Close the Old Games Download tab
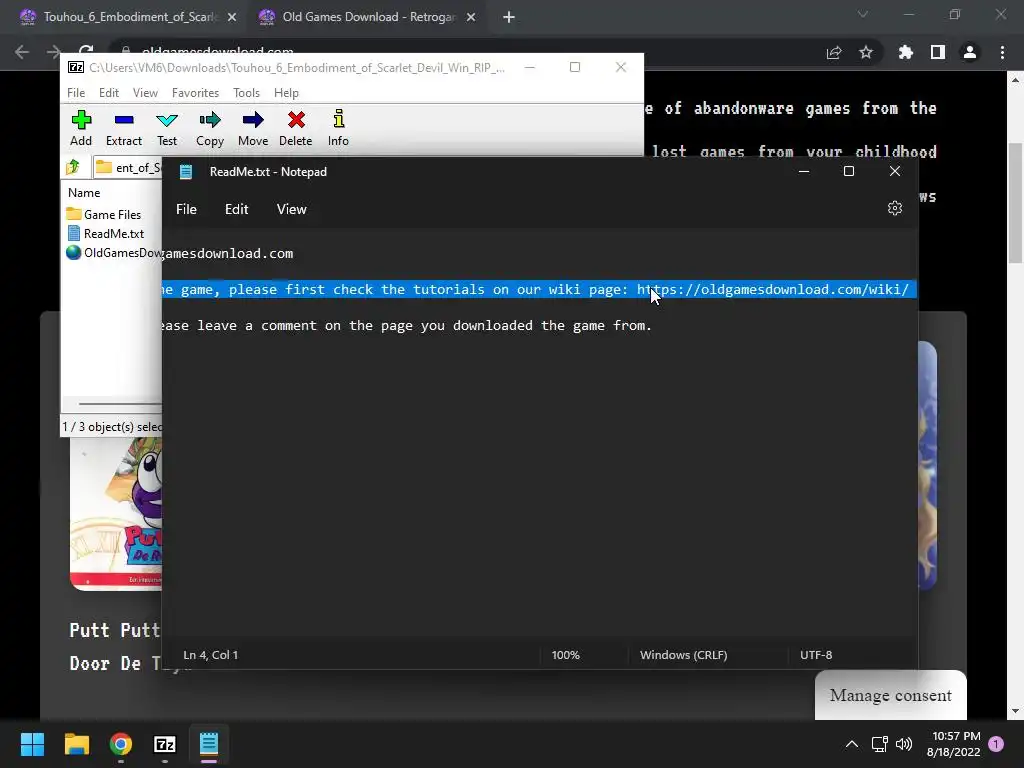Viewport: 1024px width, 768px height. tap(471, 18)
